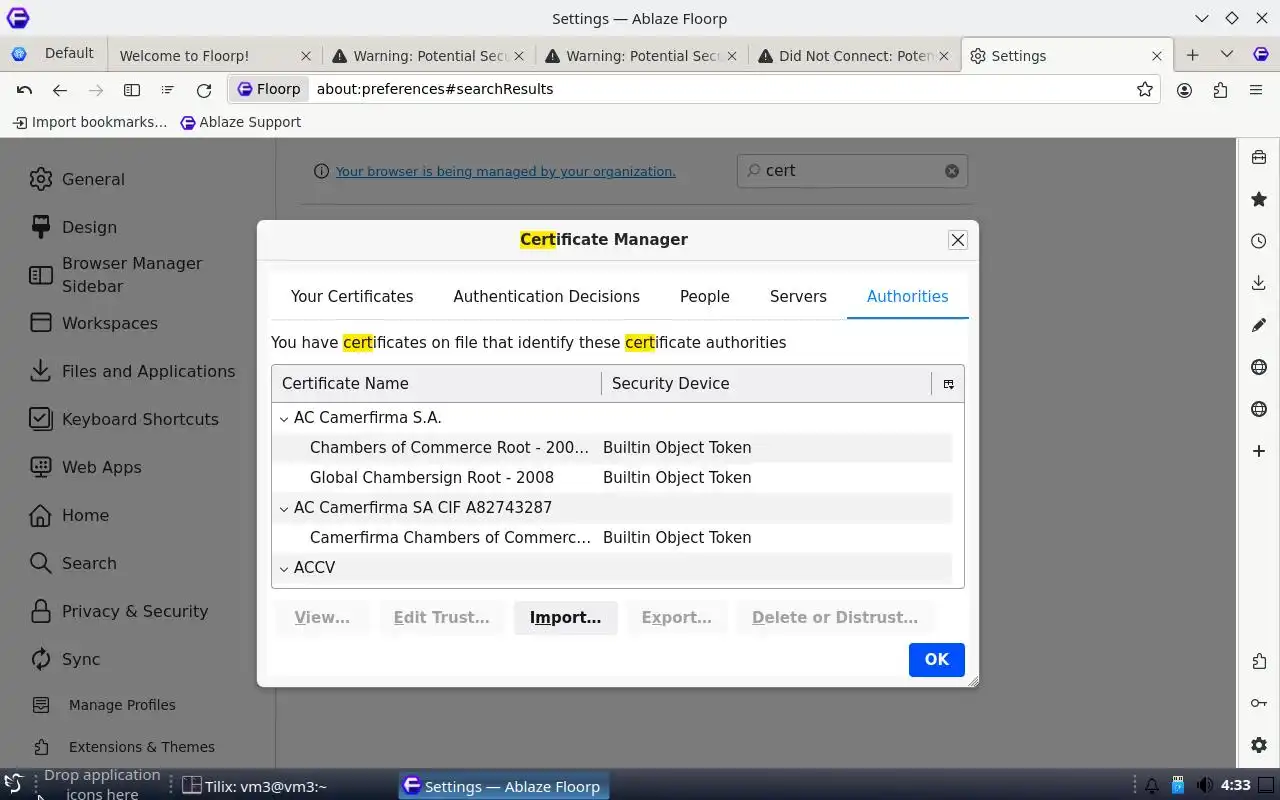Open General settings category

click(93, 180)
